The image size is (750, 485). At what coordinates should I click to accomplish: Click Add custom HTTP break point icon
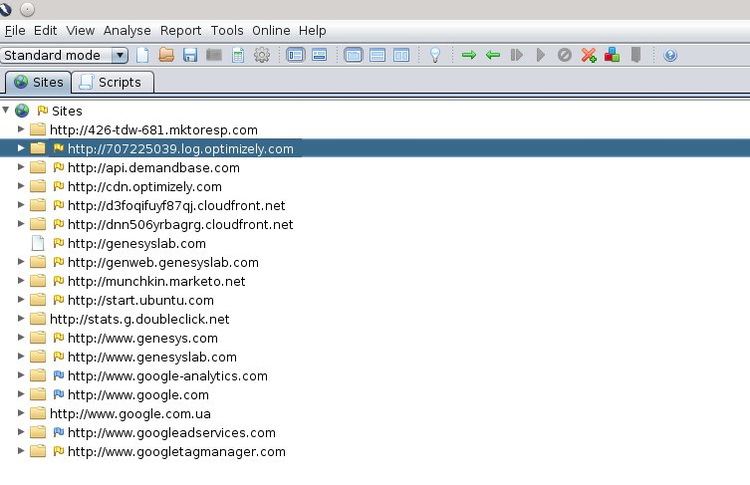point(589,55)
